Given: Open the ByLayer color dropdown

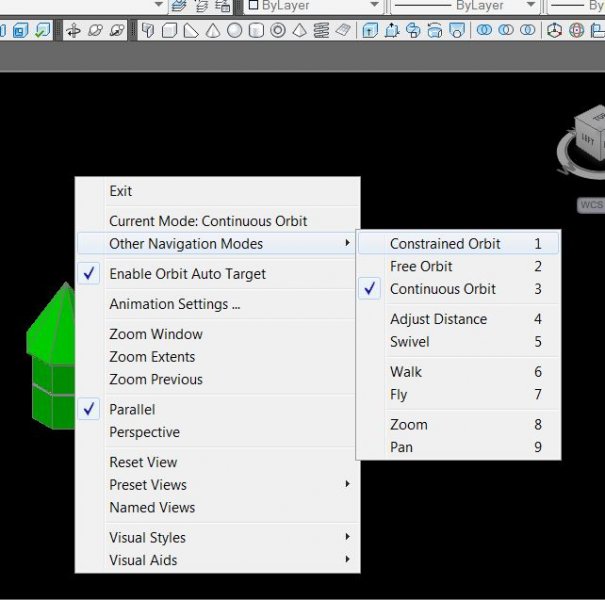Looking at the screenshot, I should tap(374, 5).
